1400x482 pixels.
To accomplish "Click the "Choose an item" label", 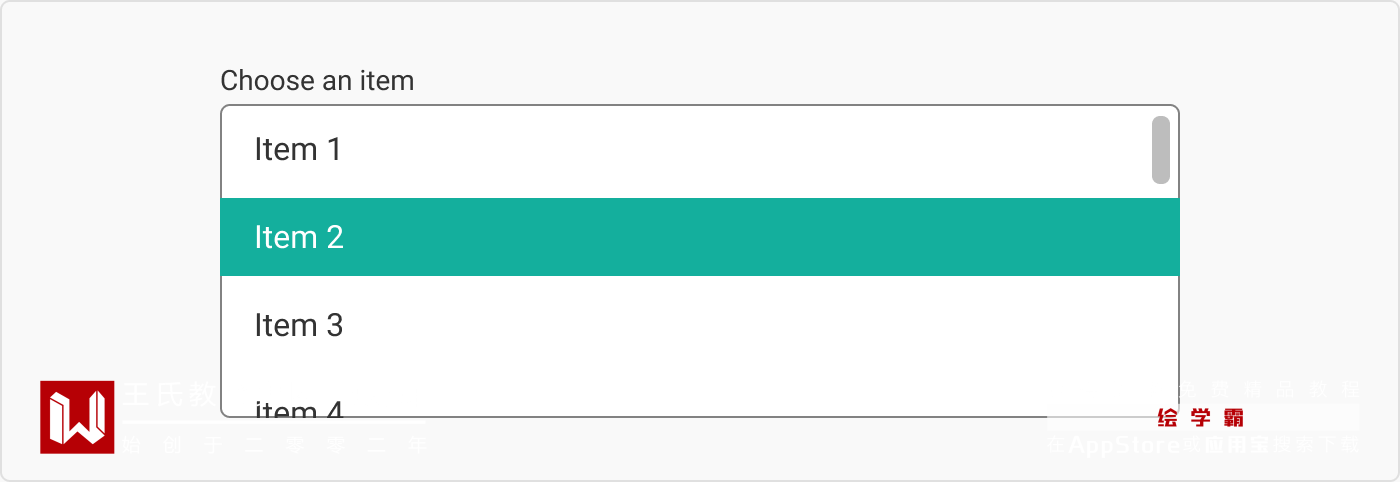I will 317,80.
